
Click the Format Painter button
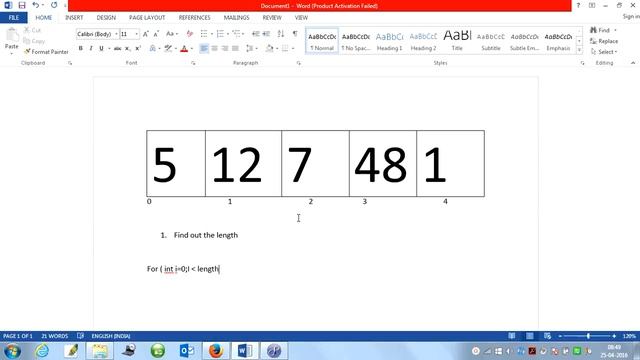coord(46,52)
